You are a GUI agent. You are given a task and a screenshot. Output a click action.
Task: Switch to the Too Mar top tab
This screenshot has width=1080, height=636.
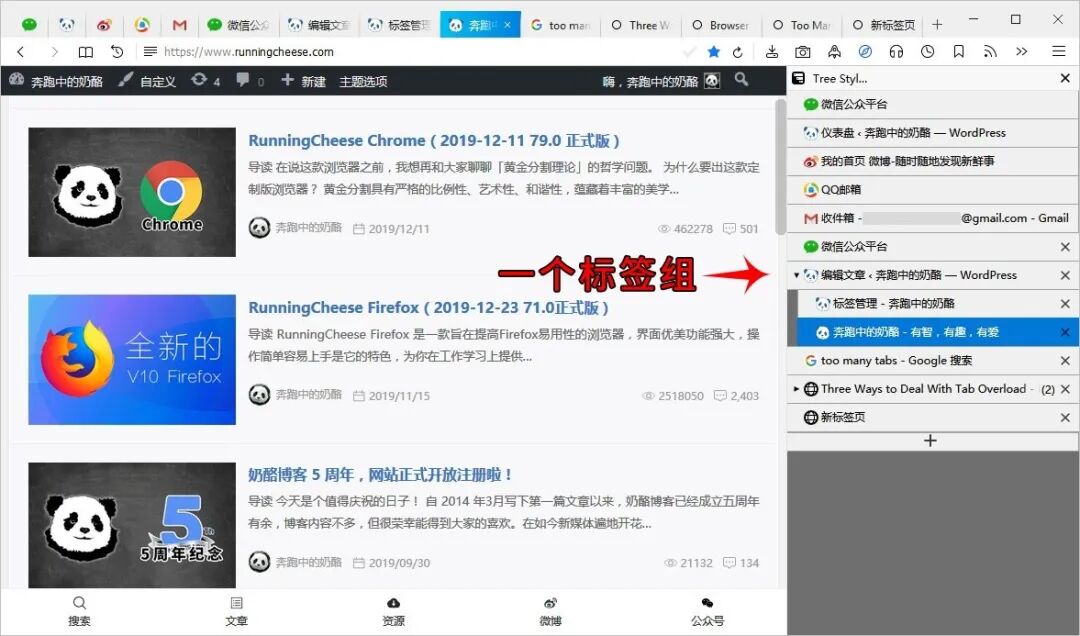(x=802, y=25)
